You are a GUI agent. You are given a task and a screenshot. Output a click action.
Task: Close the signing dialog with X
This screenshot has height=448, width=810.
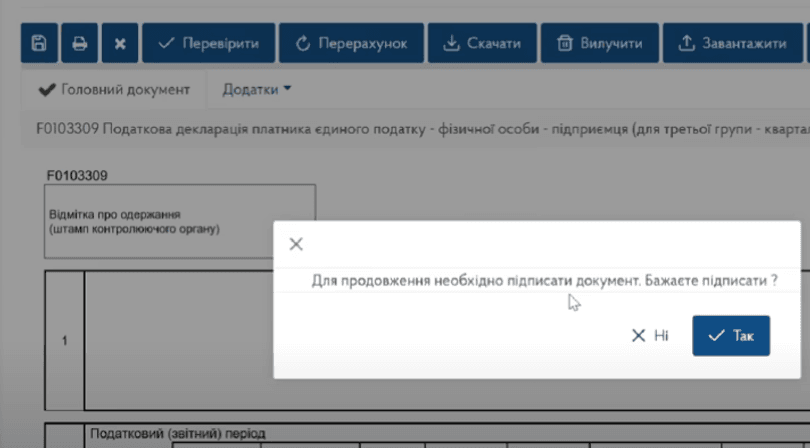coord(296,244)
